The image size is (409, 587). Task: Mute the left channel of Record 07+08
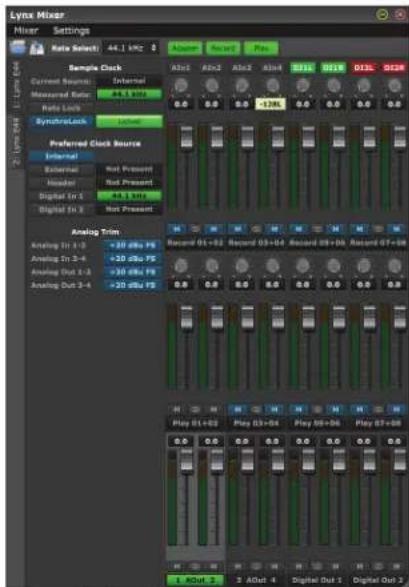coord(360,229)
